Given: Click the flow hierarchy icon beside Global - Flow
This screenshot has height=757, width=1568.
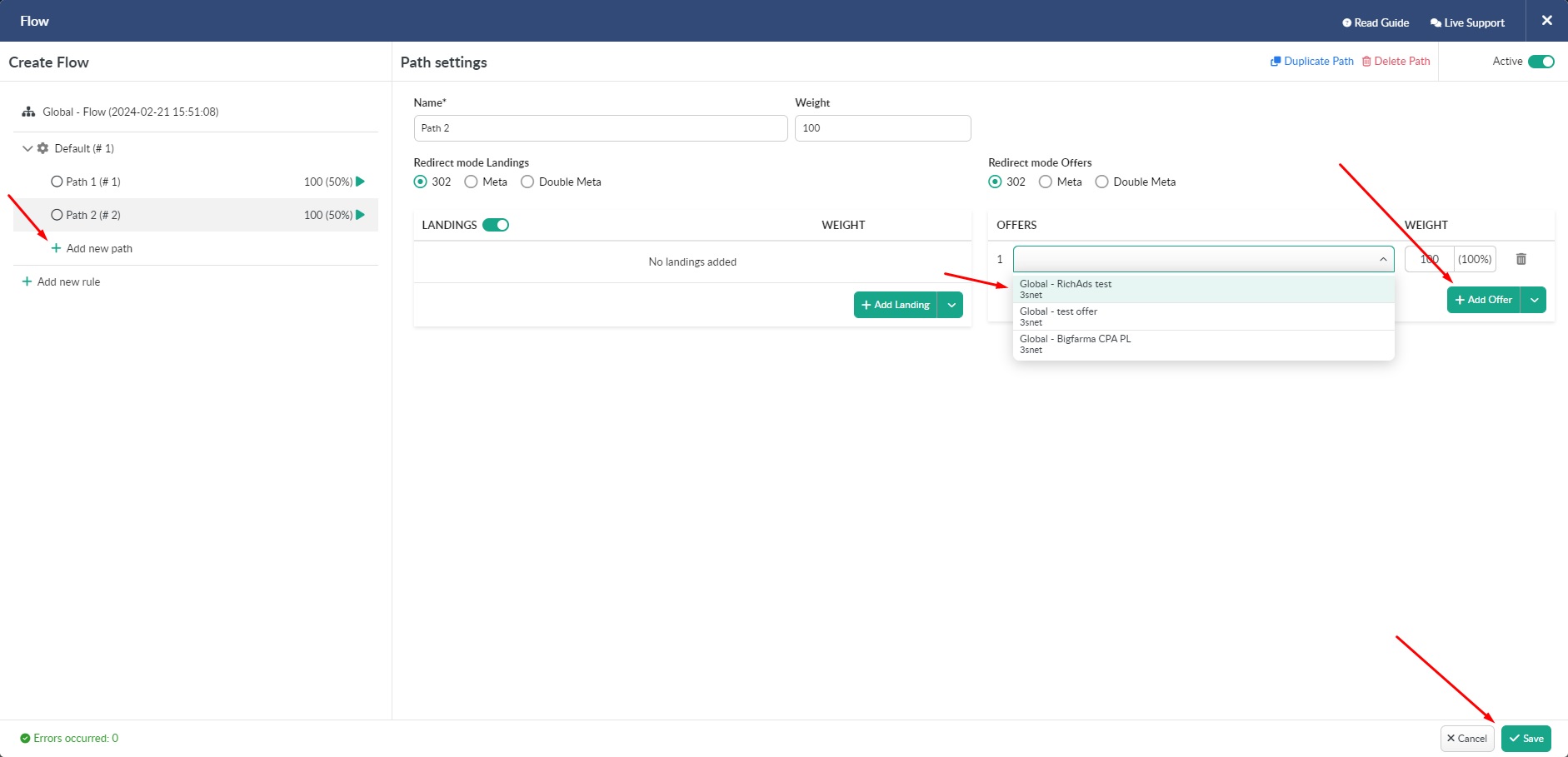Looking at the screenshot, I should (28, 112).
